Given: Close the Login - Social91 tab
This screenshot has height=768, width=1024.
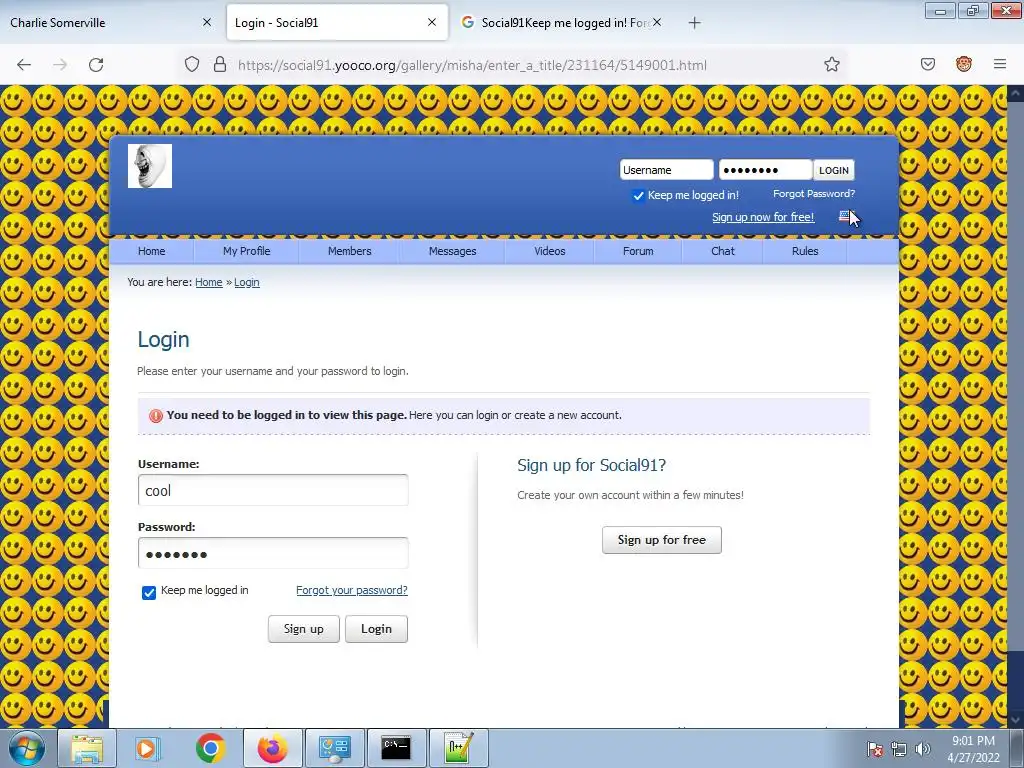Looking at the screenshot, I should [x=432, y=22].
